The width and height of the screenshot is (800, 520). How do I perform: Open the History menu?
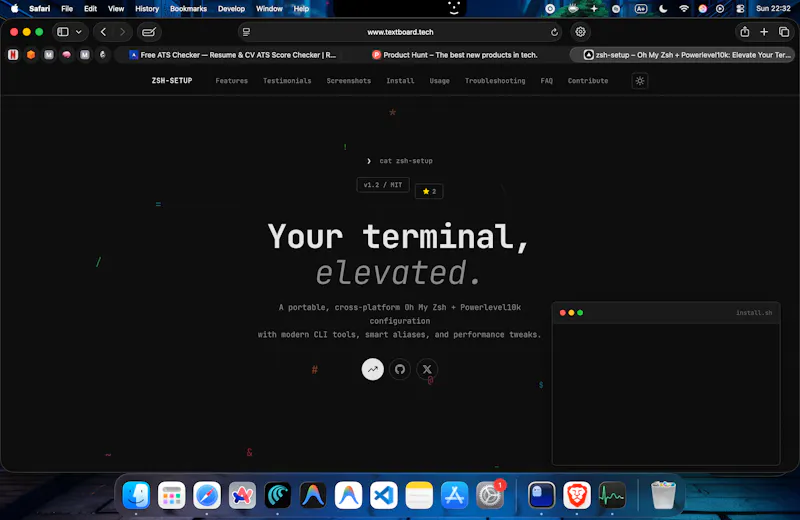147,8
